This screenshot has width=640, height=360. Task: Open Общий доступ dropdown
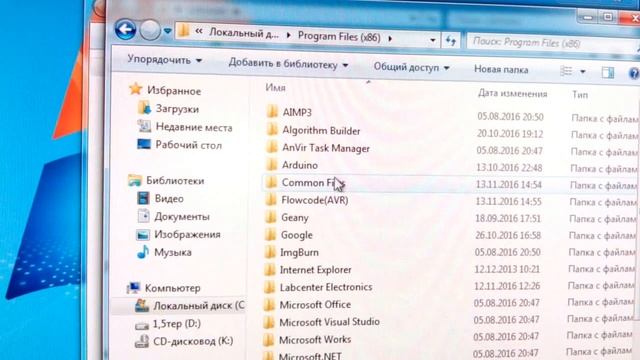[x=411, y=67]
